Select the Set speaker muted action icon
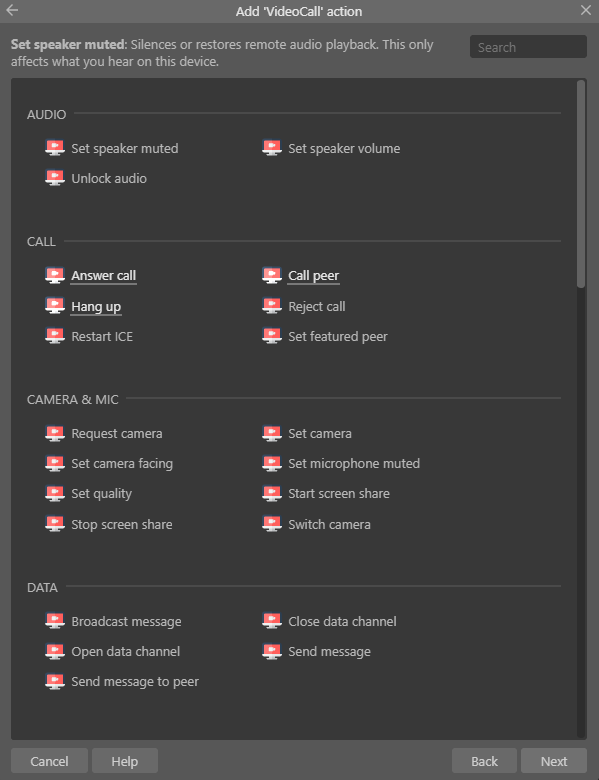The width and height of the screenshot is (599, 780). (x=55, y=148)
